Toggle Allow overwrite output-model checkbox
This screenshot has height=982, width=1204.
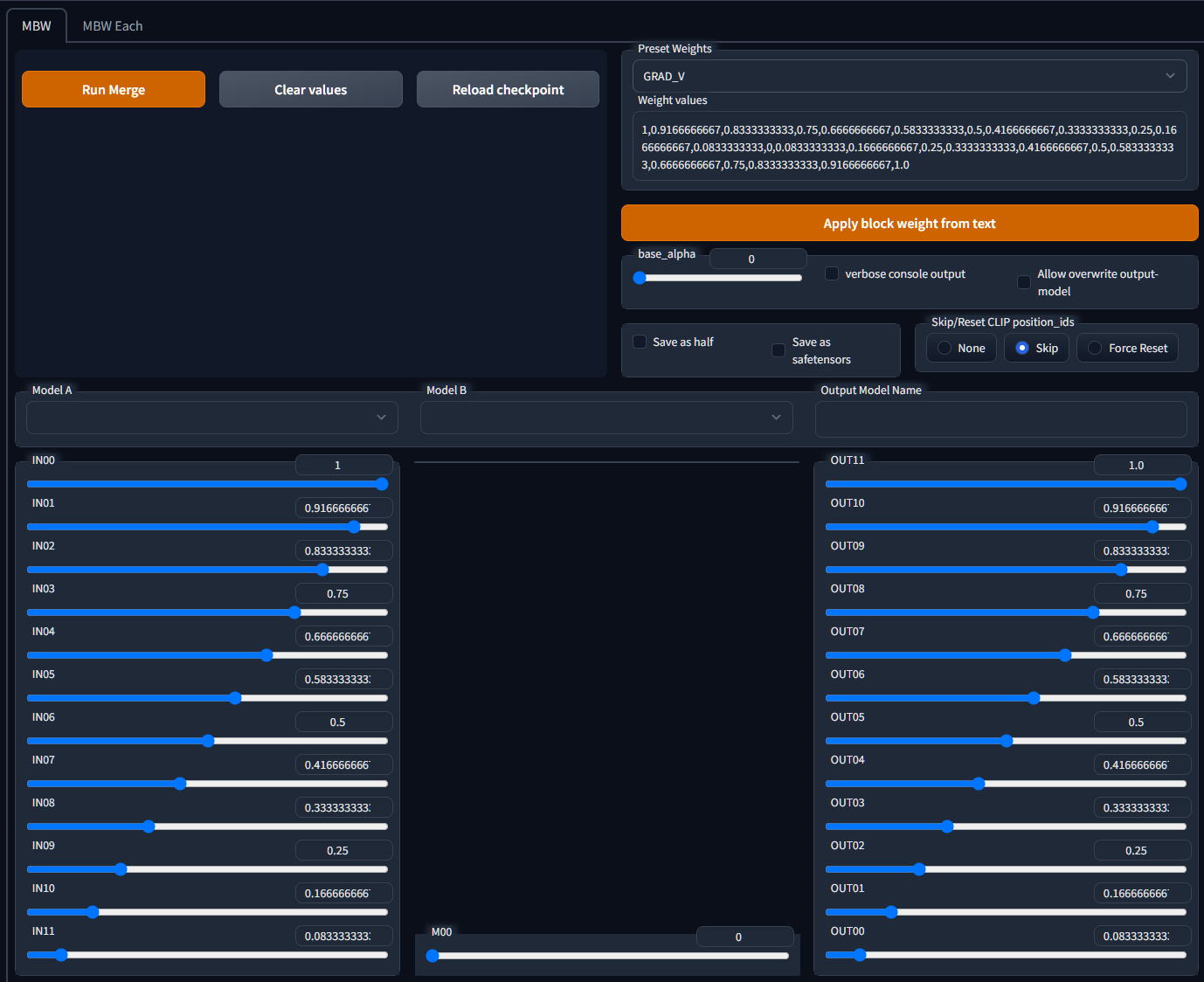coord(1024,282)
